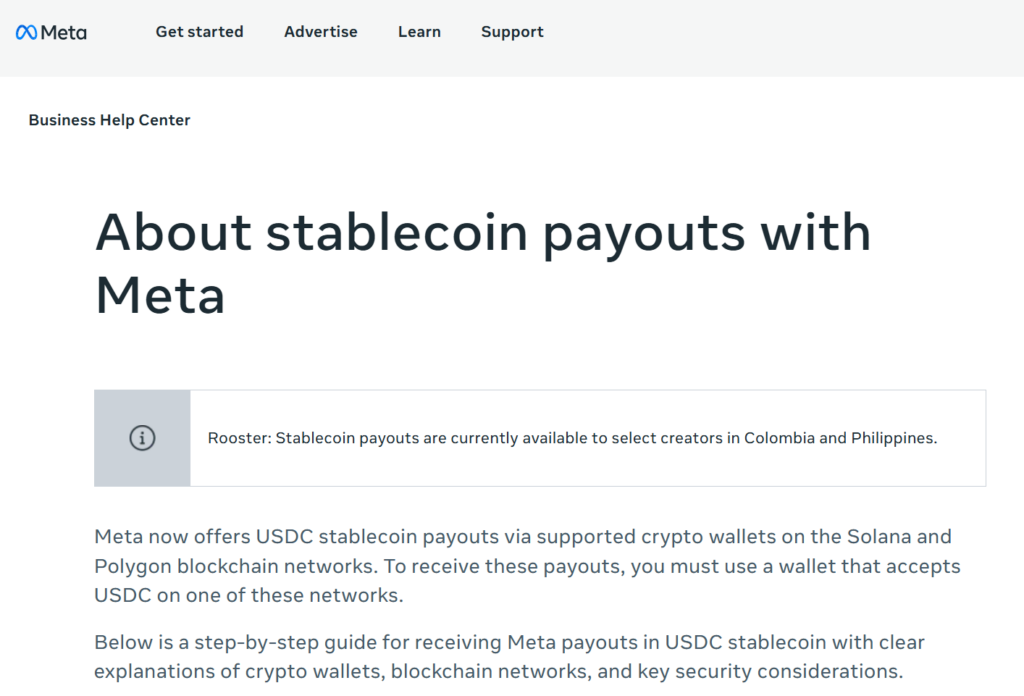Tap the Meta wordmark in the header
This screenshot has height=696, width=1024.
point(60,32)
